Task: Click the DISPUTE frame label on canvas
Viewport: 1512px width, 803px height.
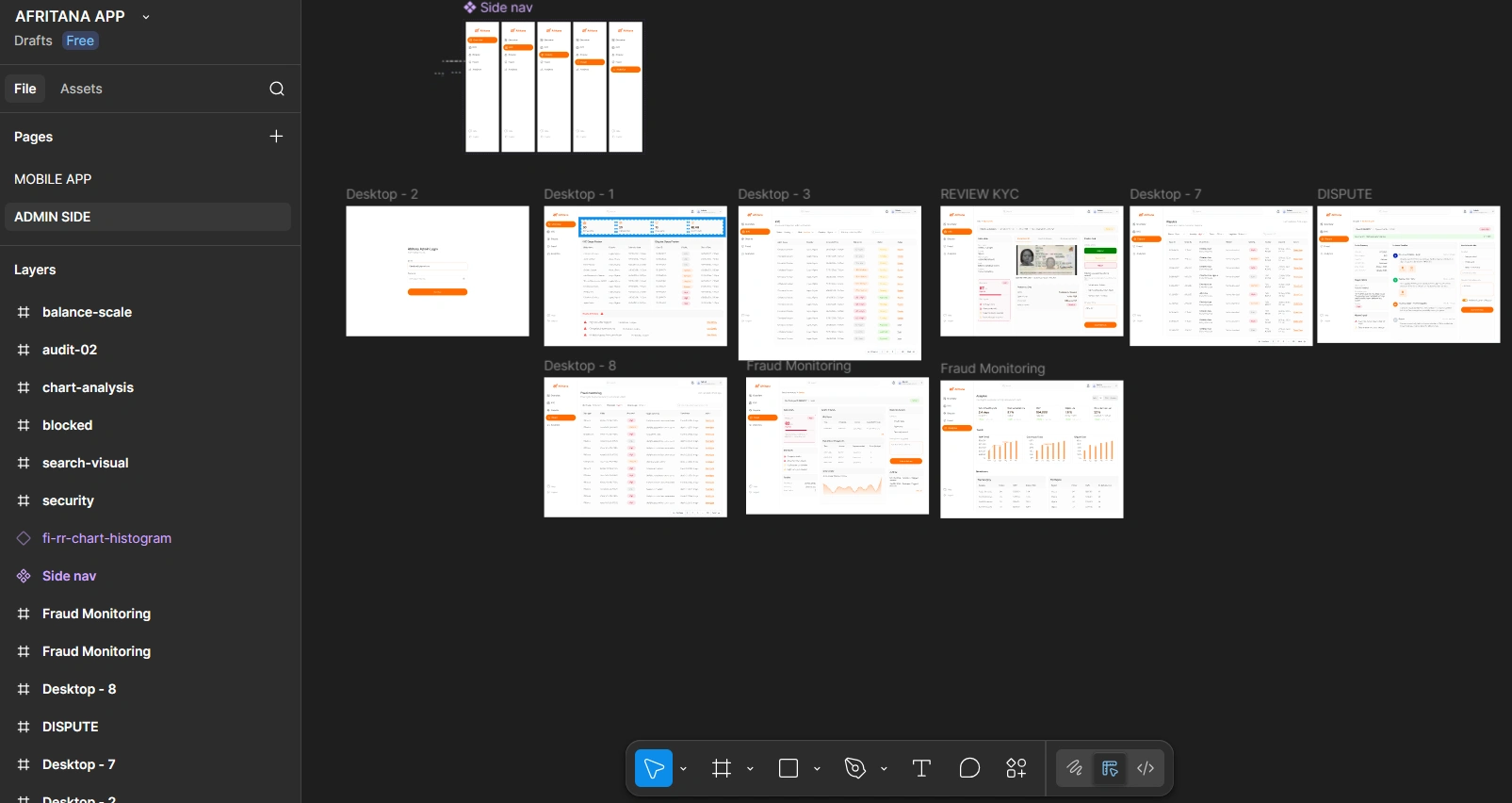Action: (x=1344, y=194)
